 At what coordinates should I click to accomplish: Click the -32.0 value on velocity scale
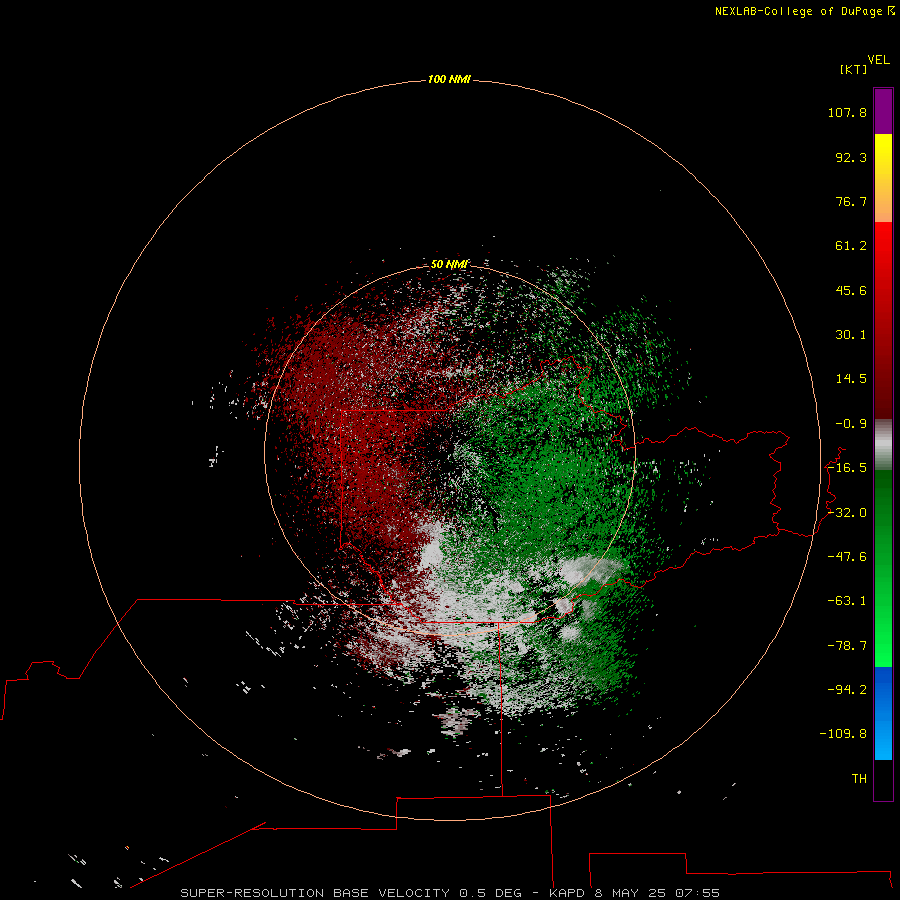[847, 513]
